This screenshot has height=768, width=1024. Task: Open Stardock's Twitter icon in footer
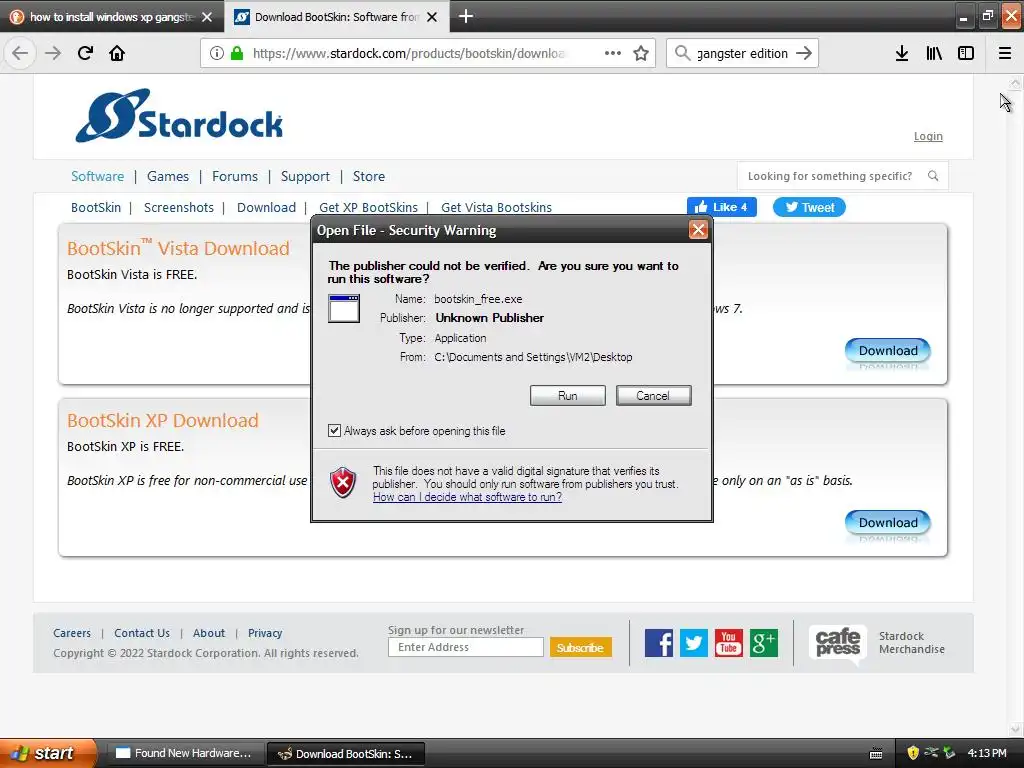(694, 643)
